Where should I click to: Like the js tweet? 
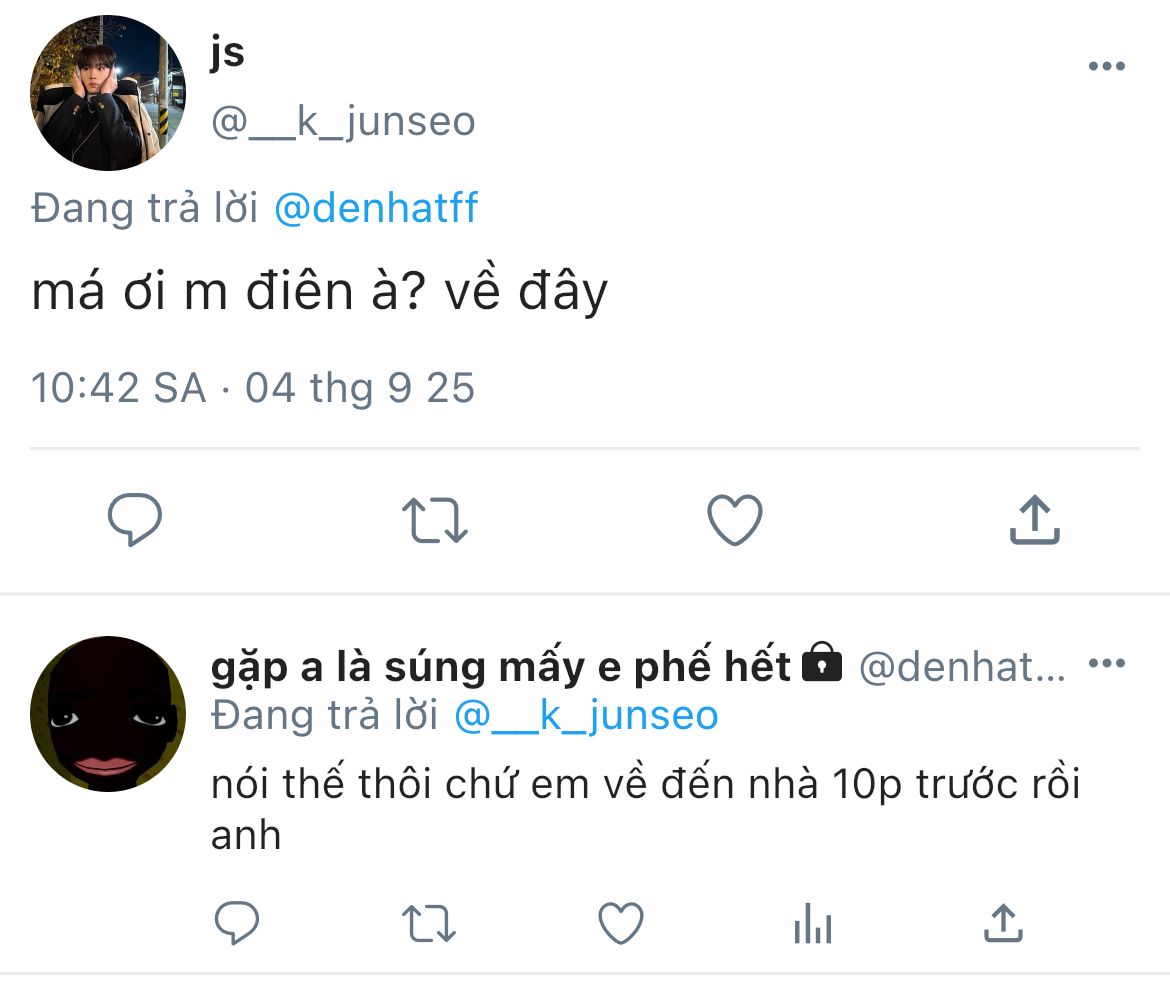[x=735, y=521]
